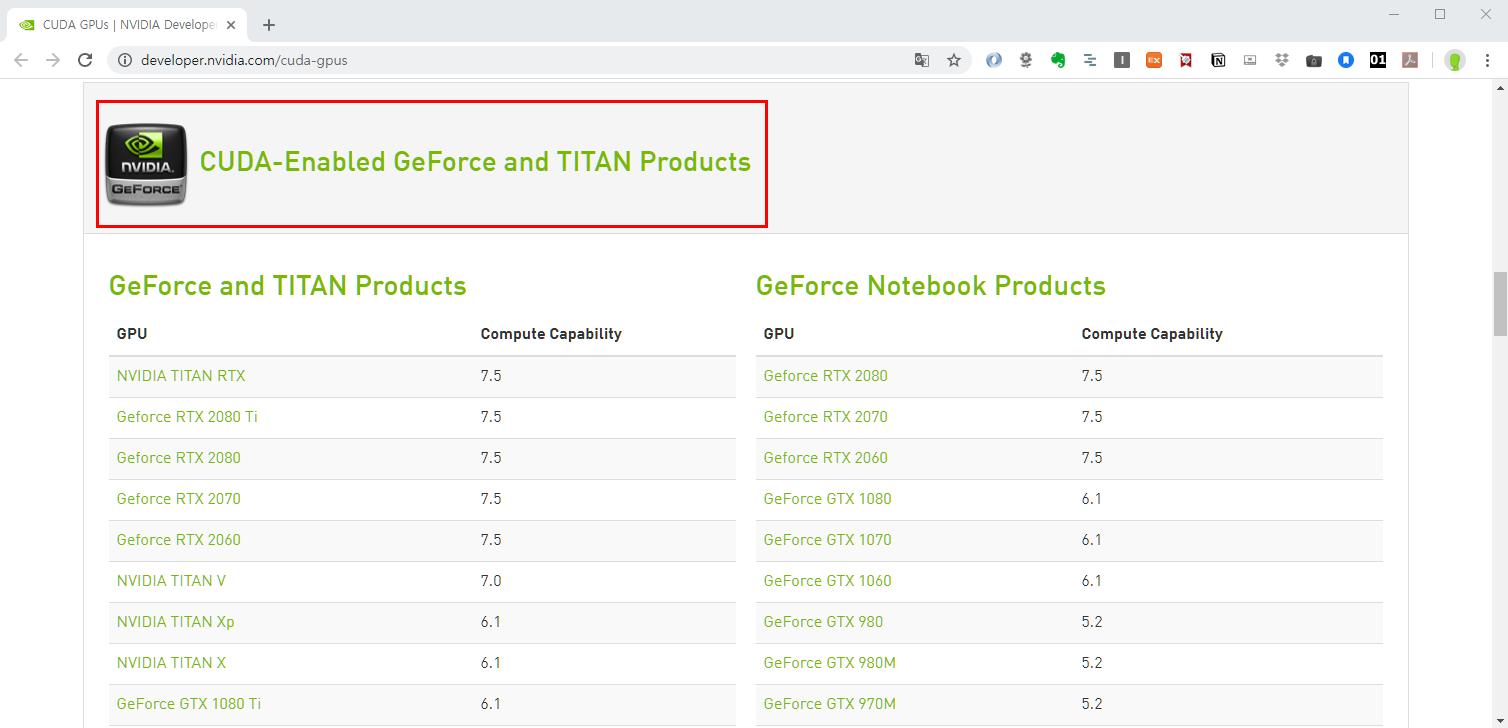Reload the CUDA GPUs page
The width and height of the screenshot is (1508, 728).
[85, 60]
